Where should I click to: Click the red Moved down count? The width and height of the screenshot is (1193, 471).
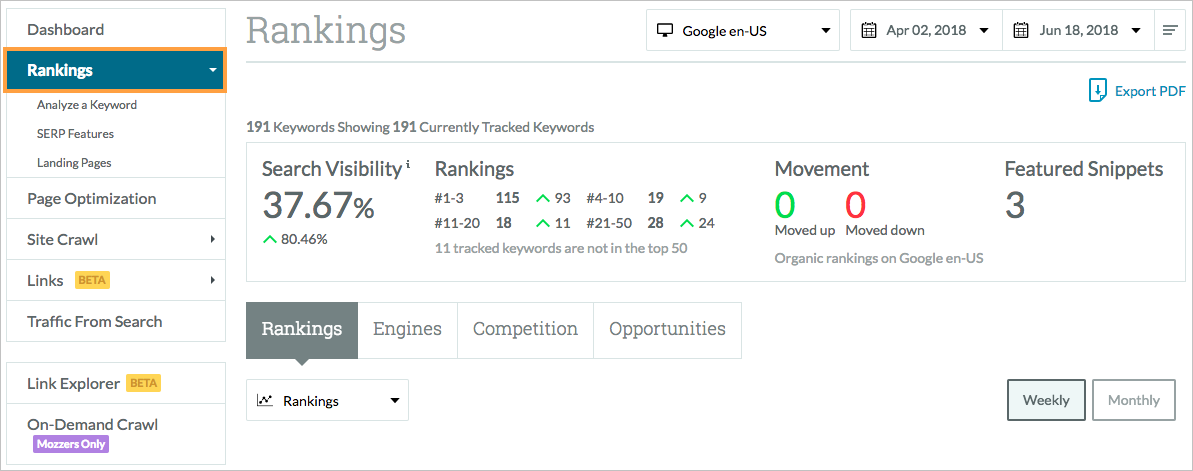856,205
